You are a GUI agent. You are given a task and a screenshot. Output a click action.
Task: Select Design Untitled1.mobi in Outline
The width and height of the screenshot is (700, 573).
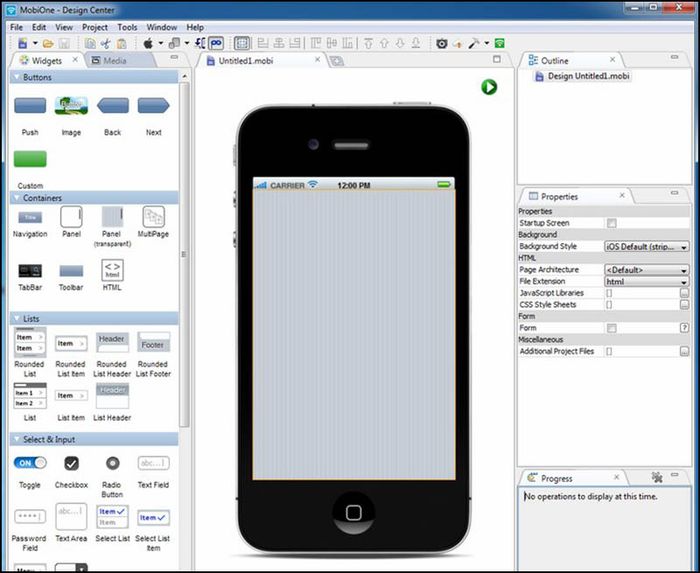click(583, 76)
